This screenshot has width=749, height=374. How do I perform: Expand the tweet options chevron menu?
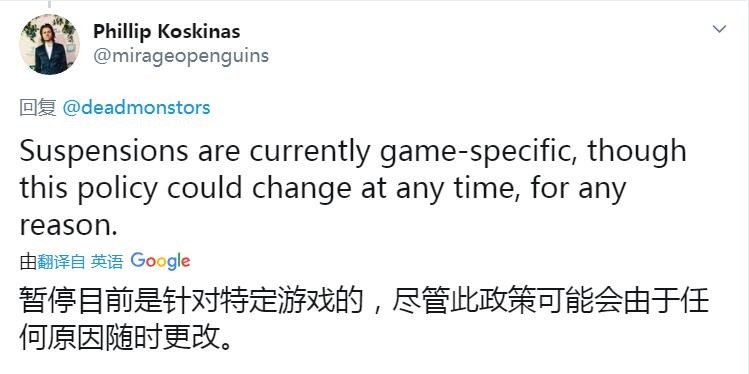coord(719,29)
